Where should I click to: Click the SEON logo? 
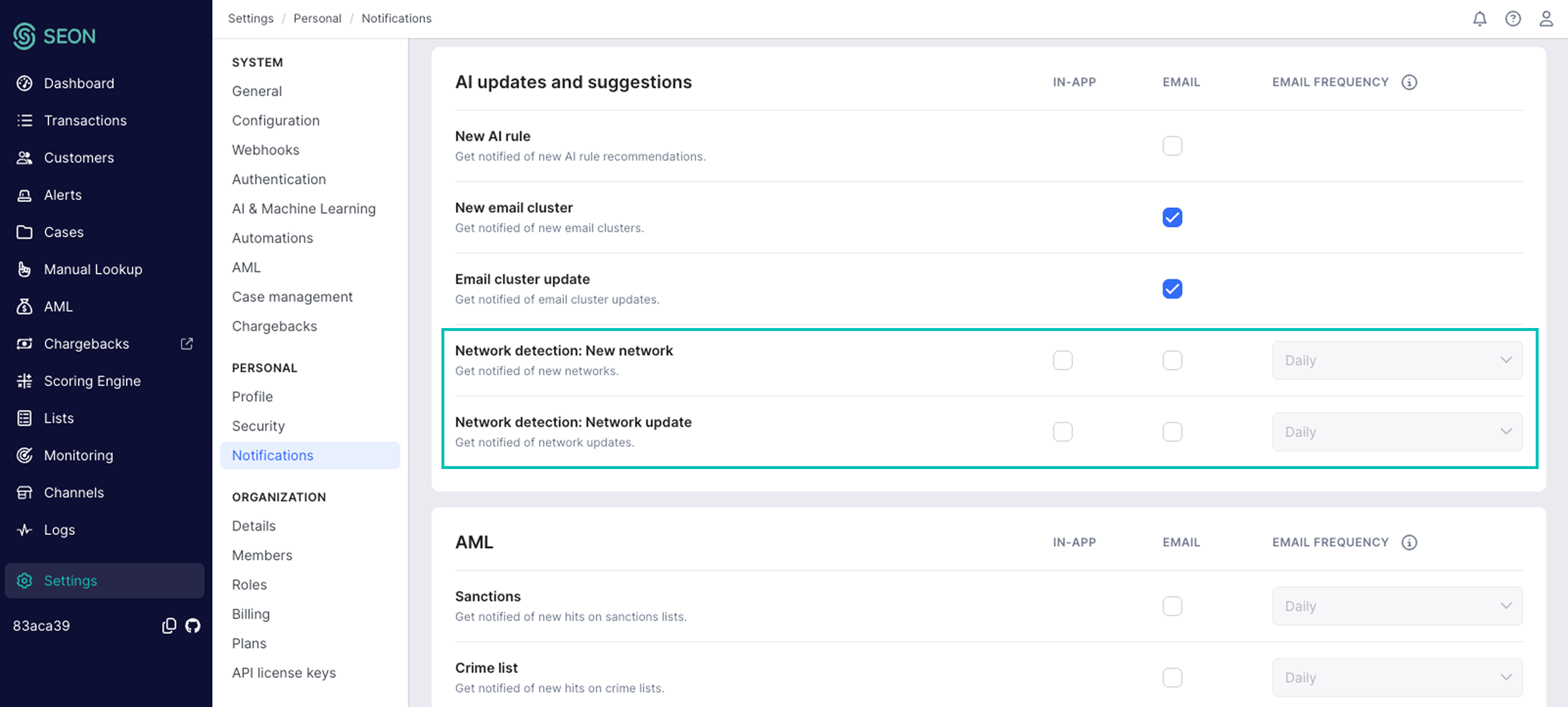(55, 36)
